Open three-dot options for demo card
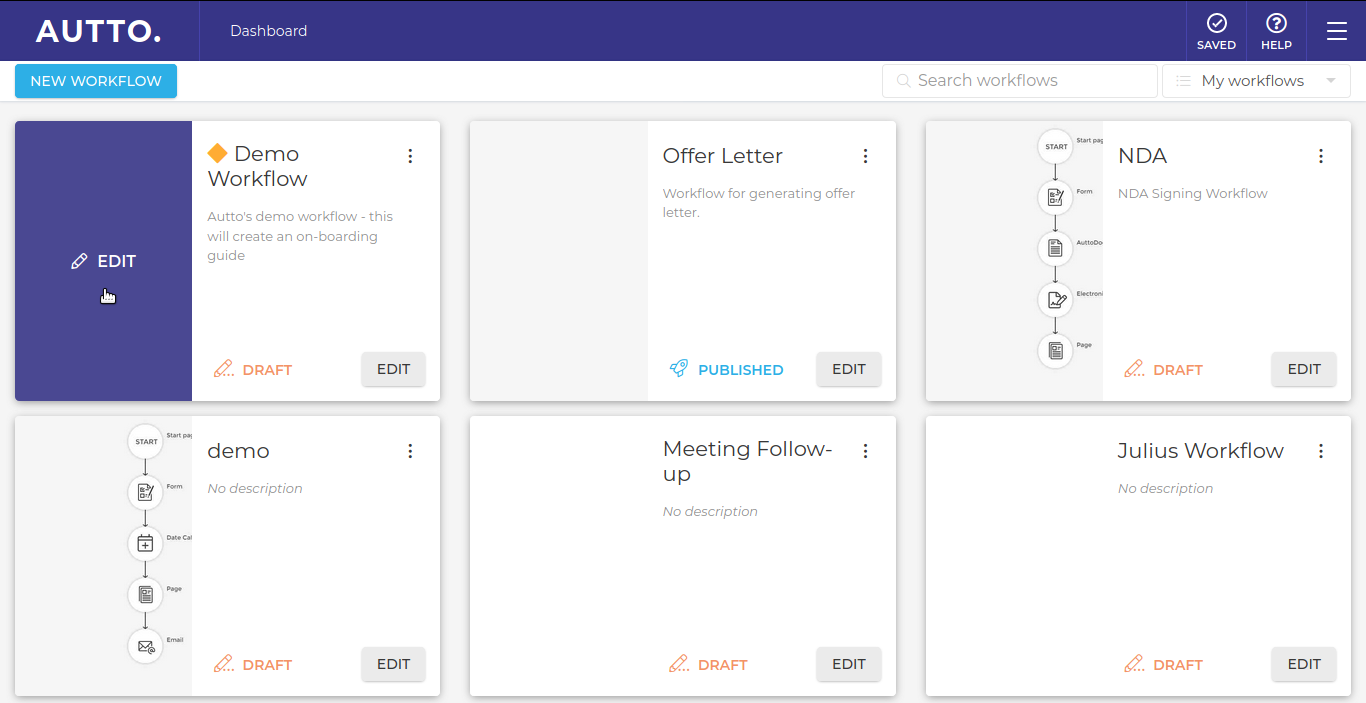Screen dimensions: 1366x703 coord(410,451)
